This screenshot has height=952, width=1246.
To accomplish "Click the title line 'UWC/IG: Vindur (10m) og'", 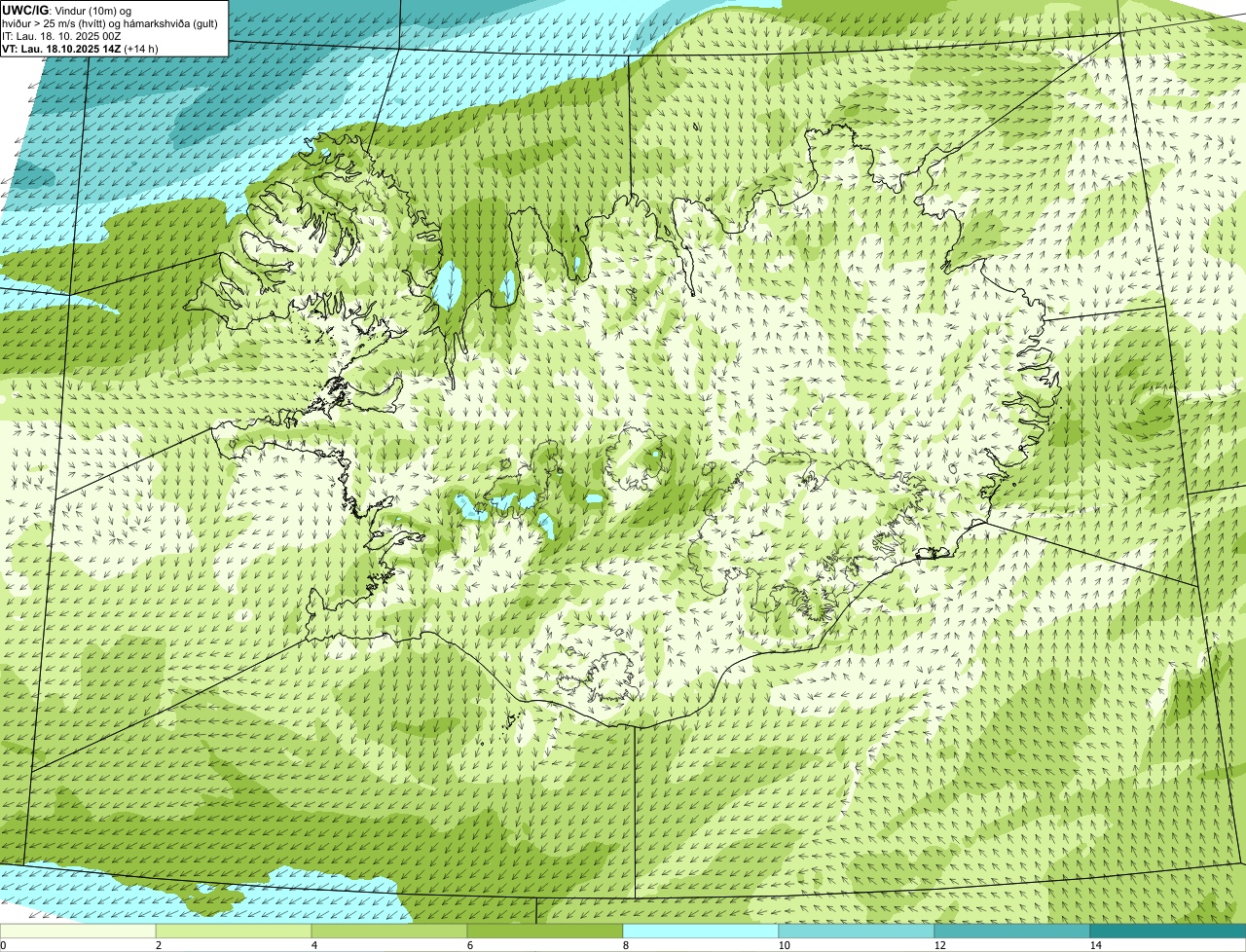I will [66, 10].
